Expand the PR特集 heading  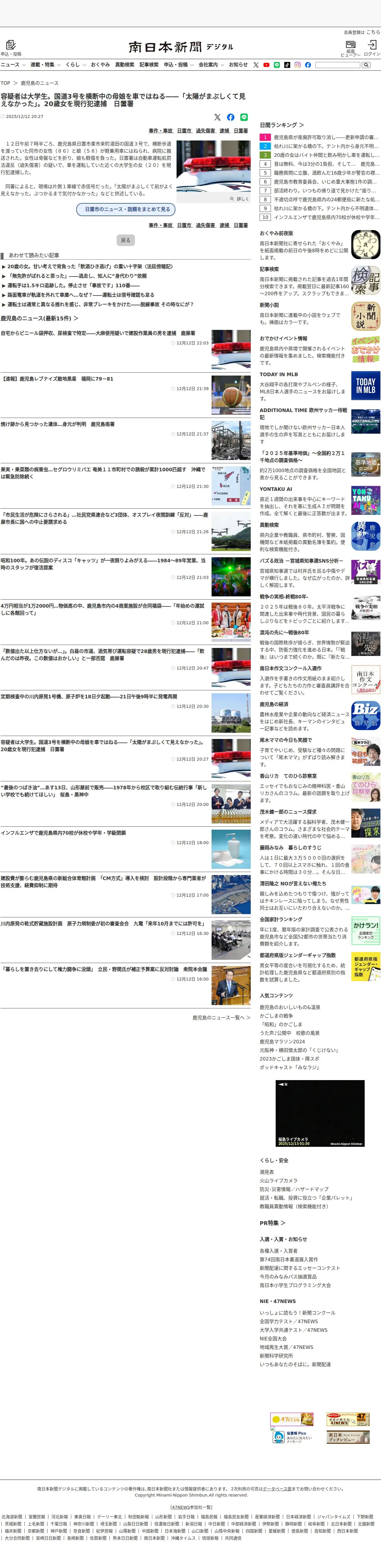272,1222
